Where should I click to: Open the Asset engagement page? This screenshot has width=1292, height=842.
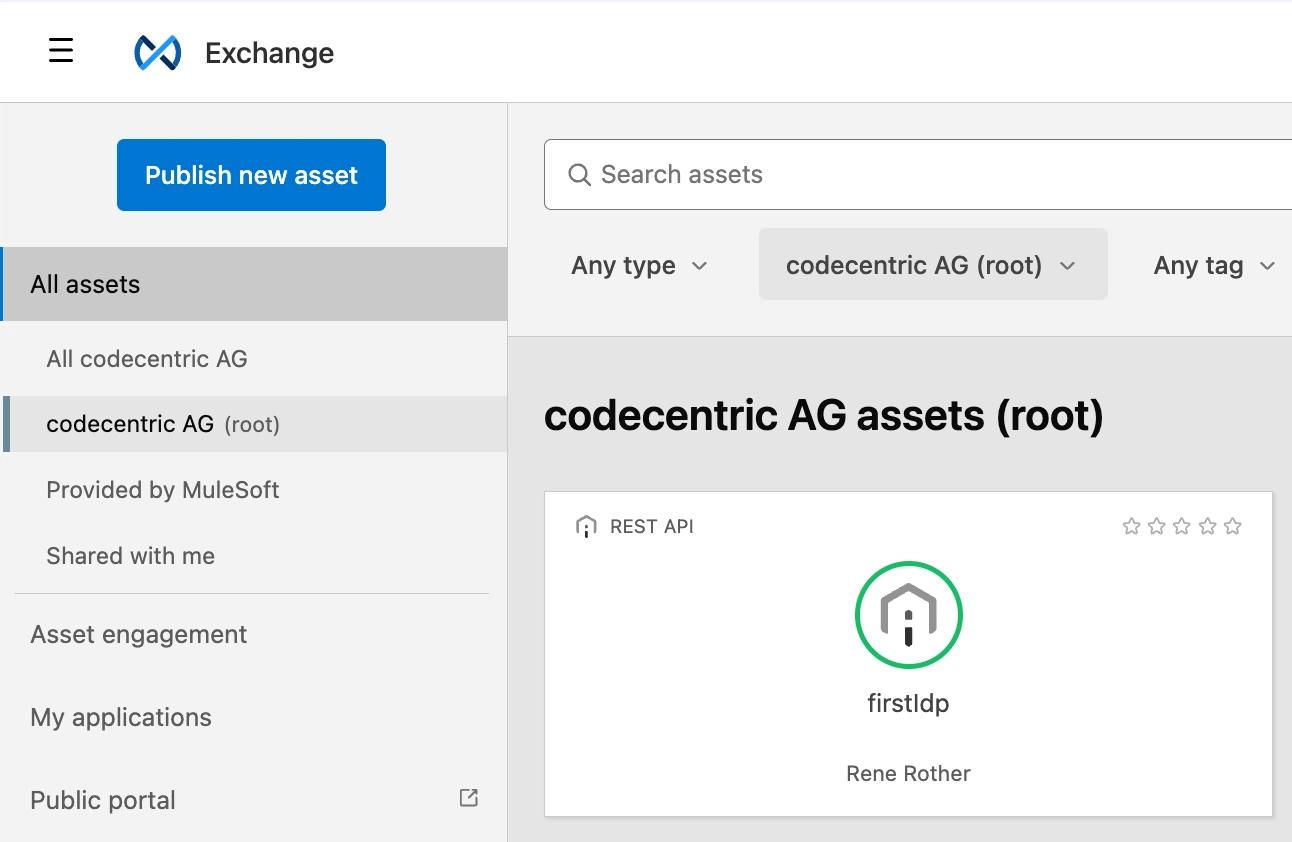(x=139, y=635)
